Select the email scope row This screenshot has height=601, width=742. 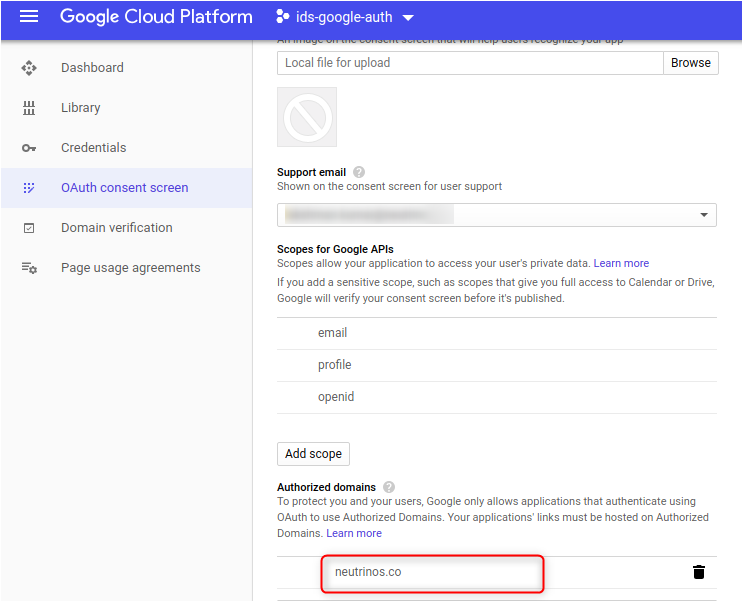click(497, 333)
